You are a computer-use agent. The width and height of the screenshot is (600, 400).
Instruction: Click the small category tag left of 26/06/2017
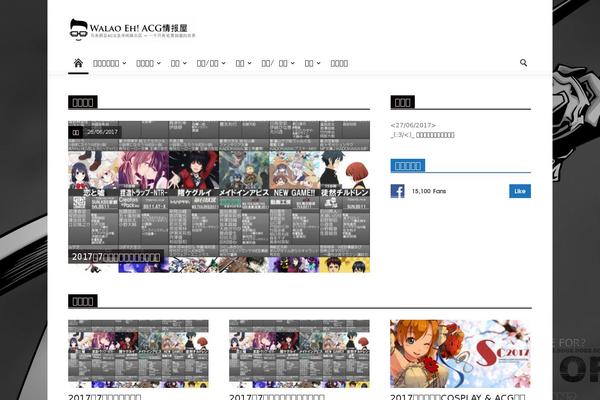pos(76,132)
